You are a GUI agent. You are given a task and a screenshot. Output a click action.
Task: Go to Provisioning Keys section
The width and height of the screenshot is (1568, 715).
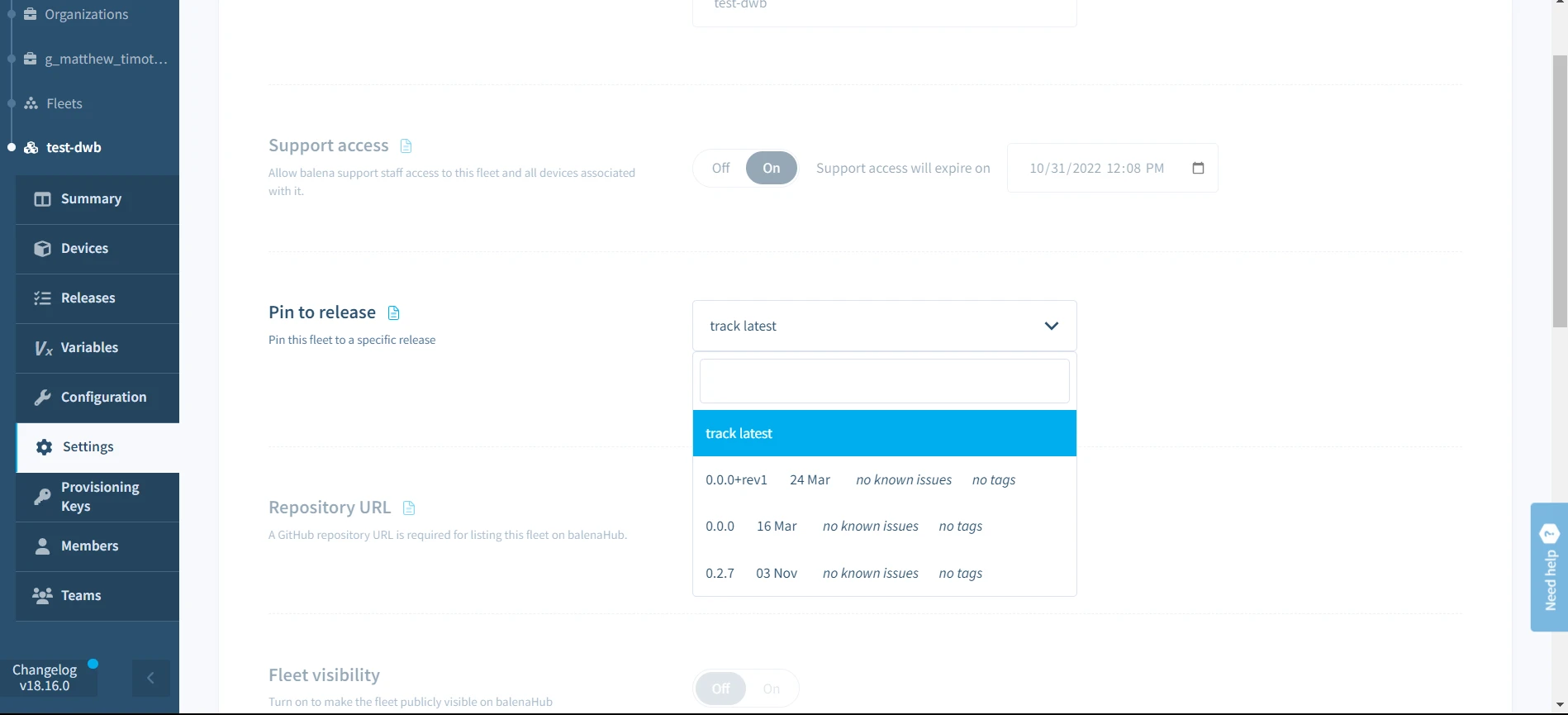99,497
